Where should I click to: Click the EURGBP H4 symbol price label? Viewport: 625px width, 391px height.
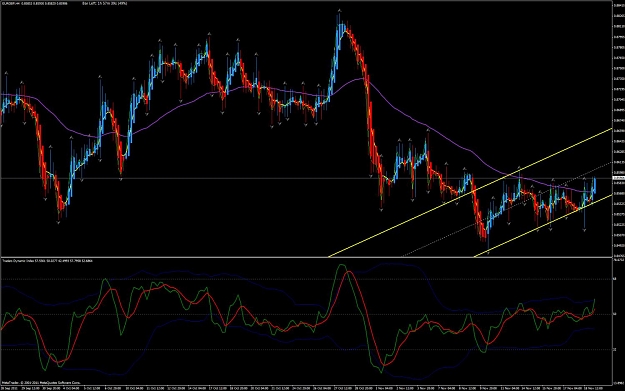(x=35, y=3)
